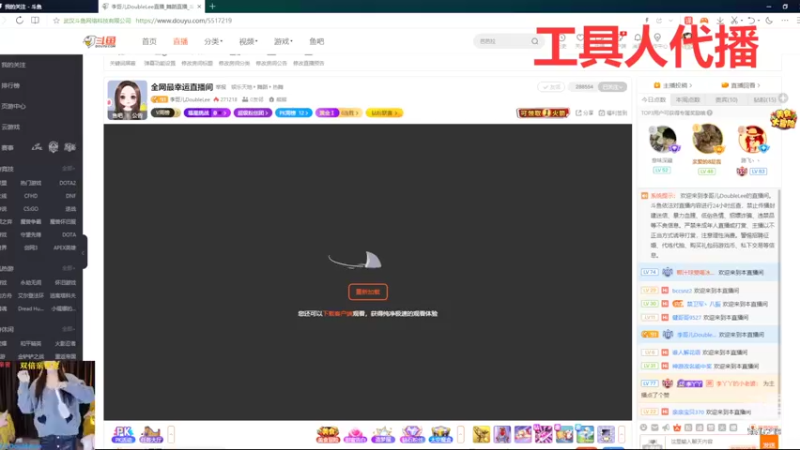Screen dimensions: 800x450
Task: Click the browser download arrow icon
Action: coord(720,20)
